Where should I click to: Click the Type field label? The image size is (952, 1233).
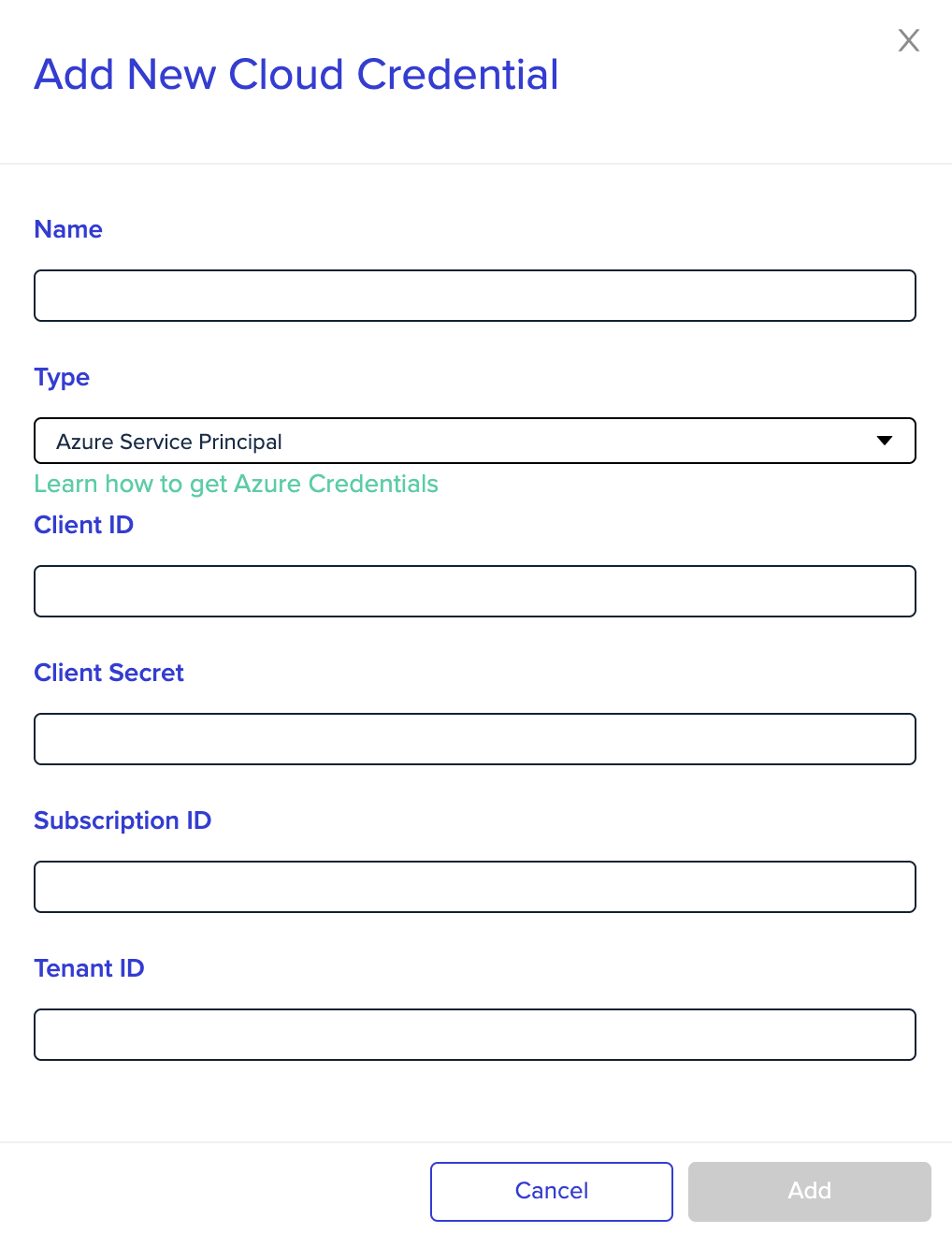coord(62,377)
